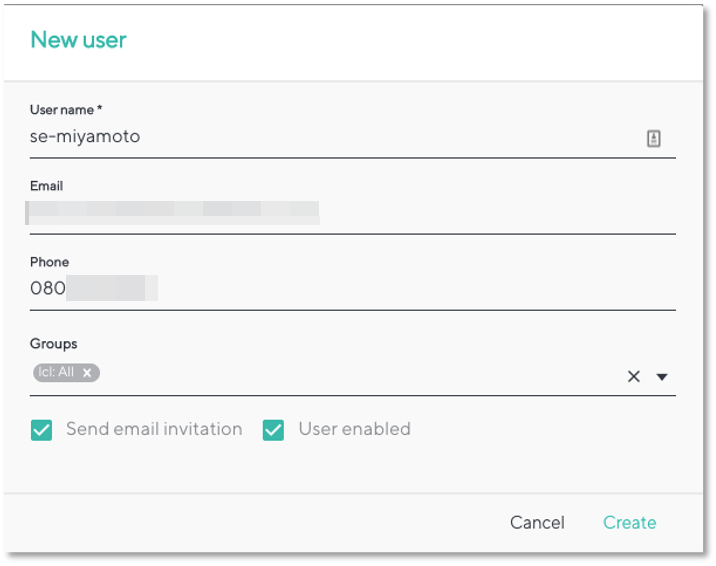Toggle the Send email invitation checkbox
Image resolution: width=716 pixels, height=566 pixels.
tap(42, 430)
